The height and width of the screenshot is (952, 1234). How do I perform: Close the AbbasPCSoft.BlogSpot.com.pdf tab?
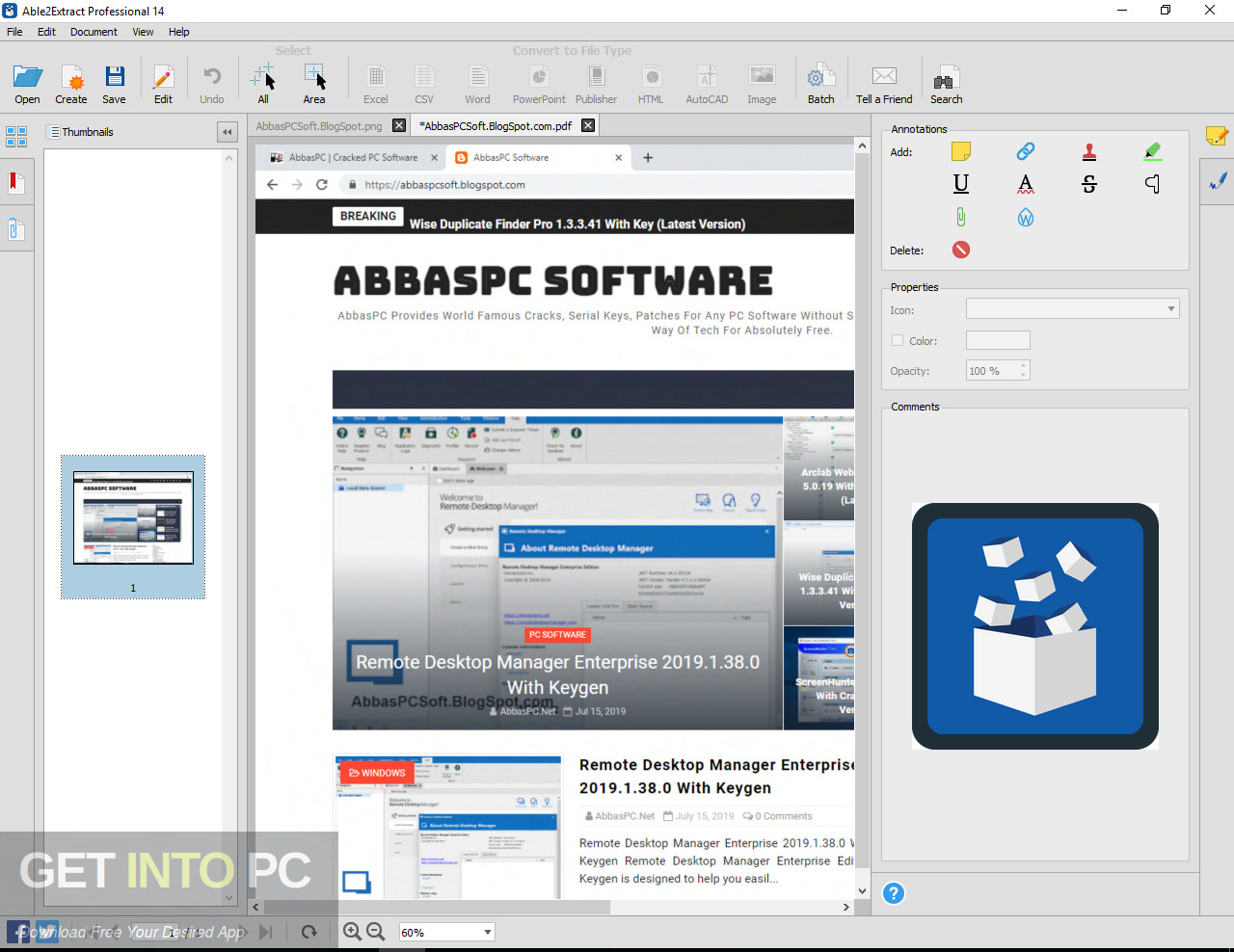588,125
